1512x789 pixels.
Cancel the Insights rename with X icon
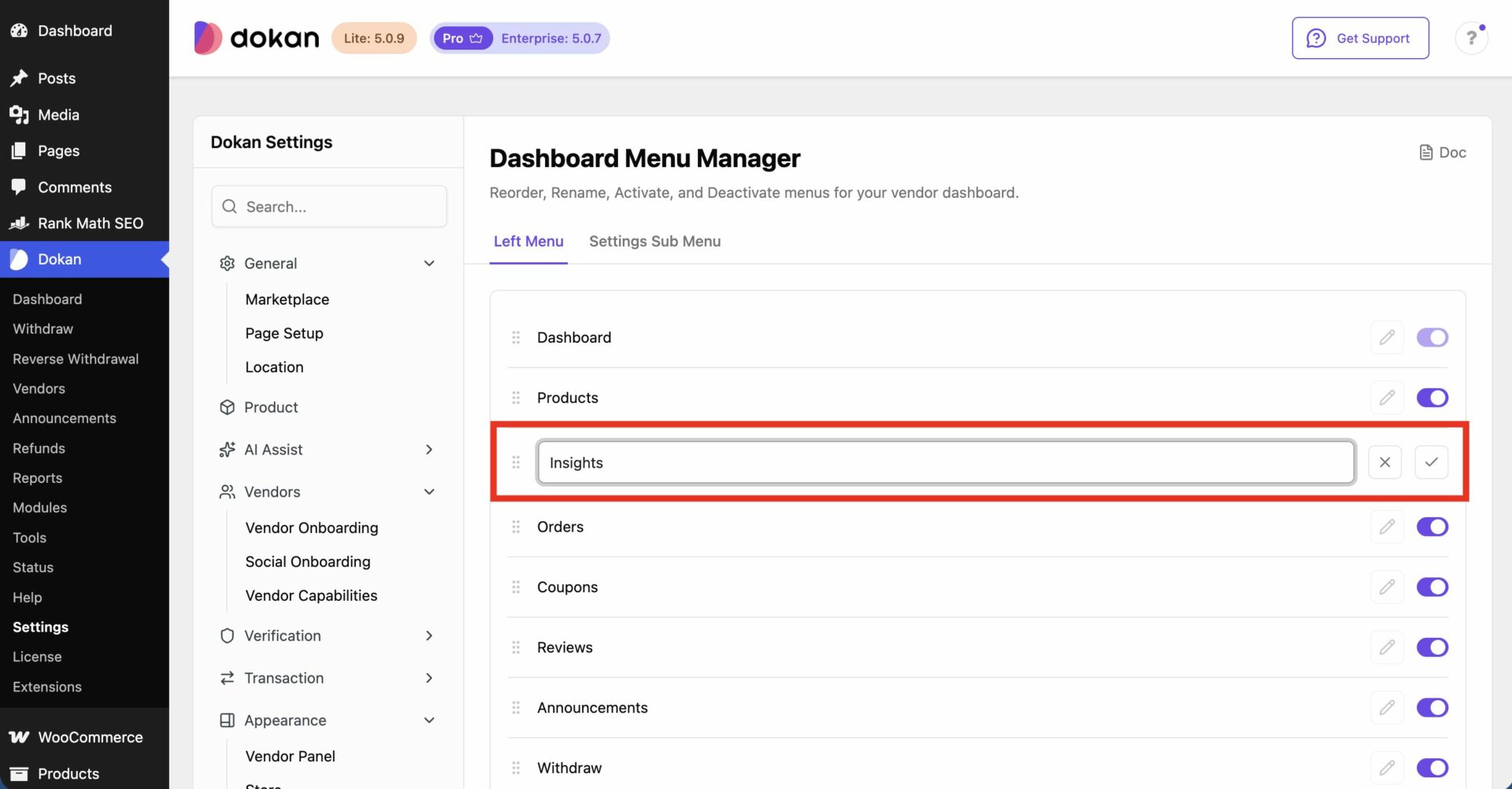tap(1385, 462)
